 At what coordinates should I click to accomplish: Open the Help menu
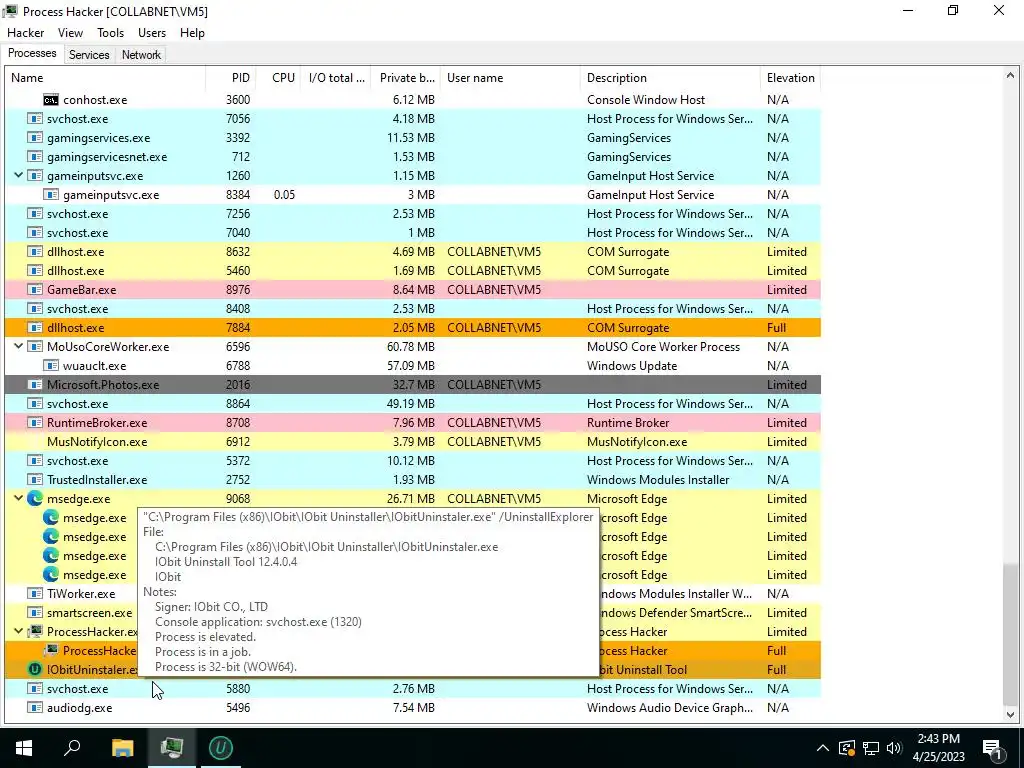[x=192, y=33]
